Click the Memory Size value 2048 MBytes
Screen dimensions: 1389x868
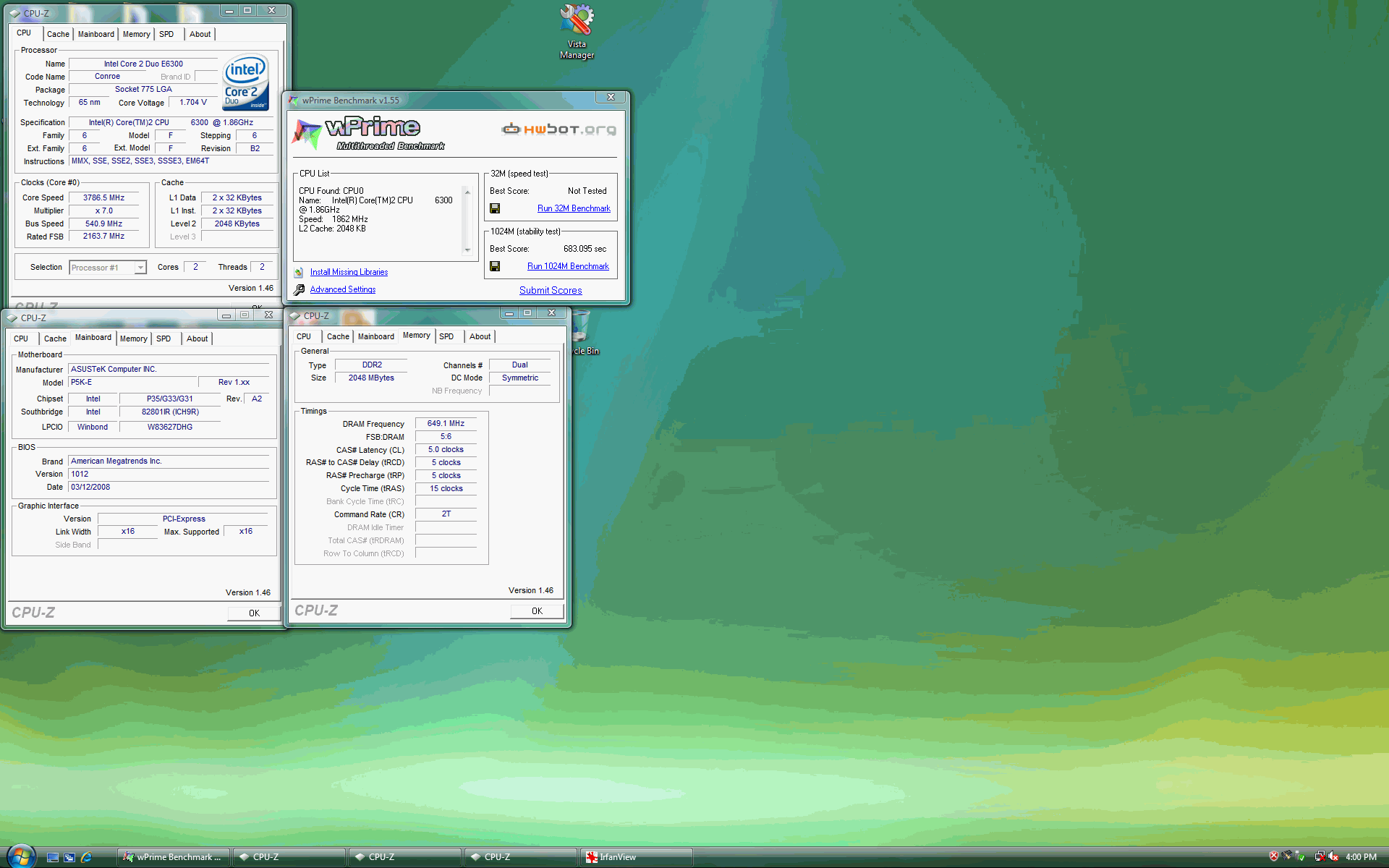click(371, 378)
